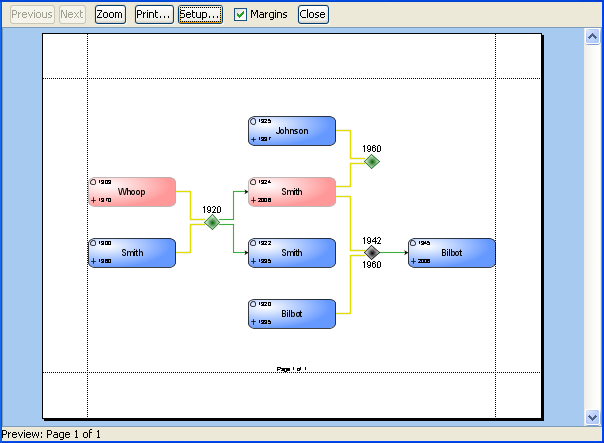Select the blue Bilbot box born 1945

(x=452, y=253)
